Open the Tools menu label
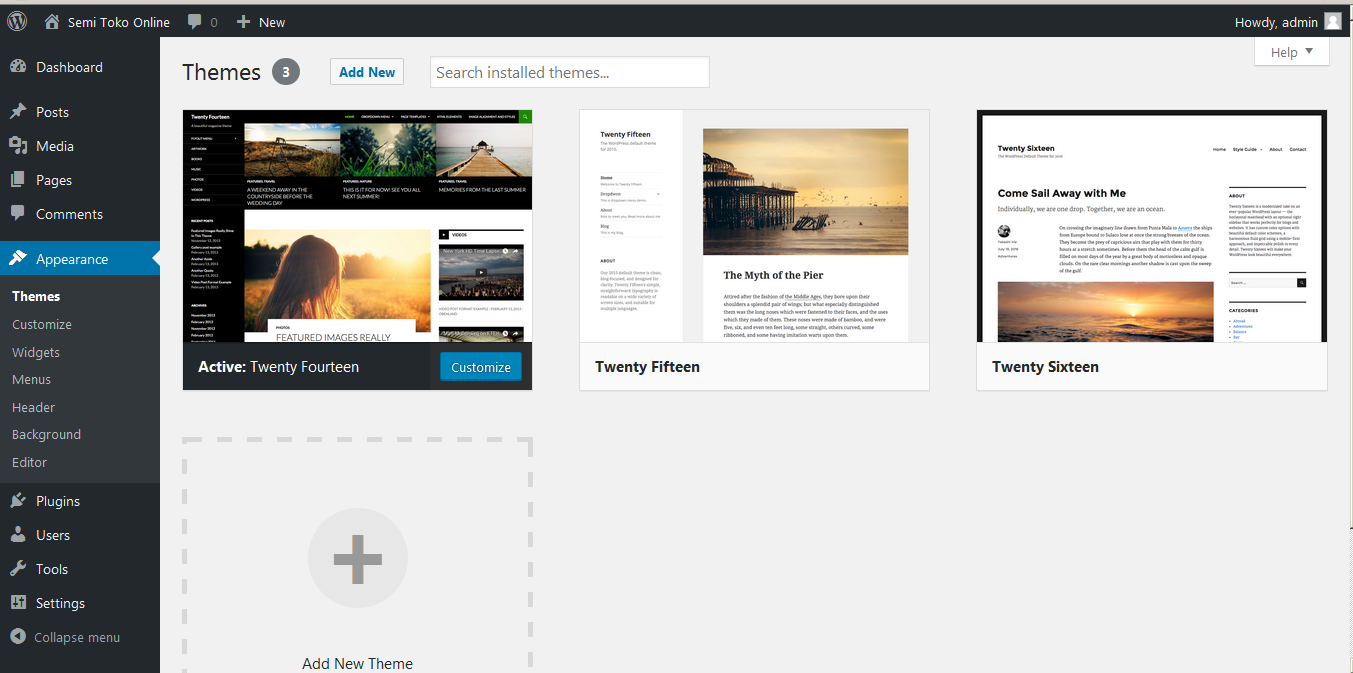Screen dimensions: 1353x673 [52, 569]
